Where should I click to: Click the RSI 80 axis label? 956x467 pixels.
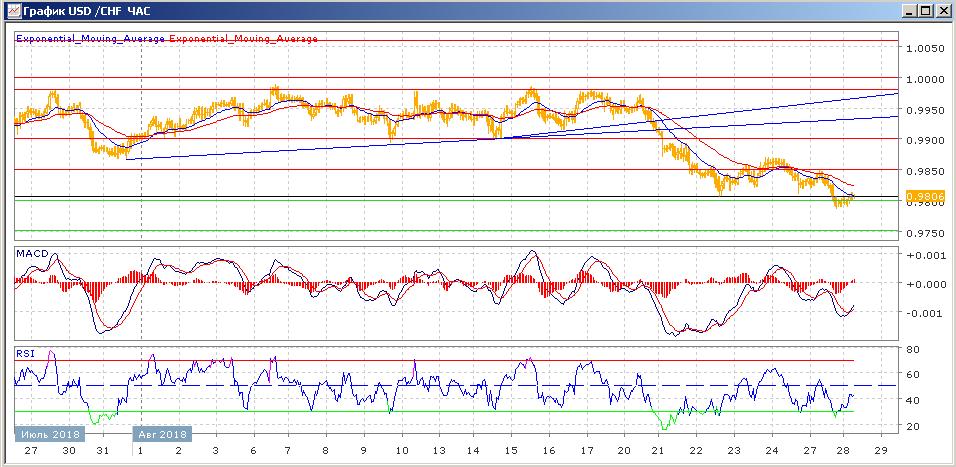pos(913,349)
